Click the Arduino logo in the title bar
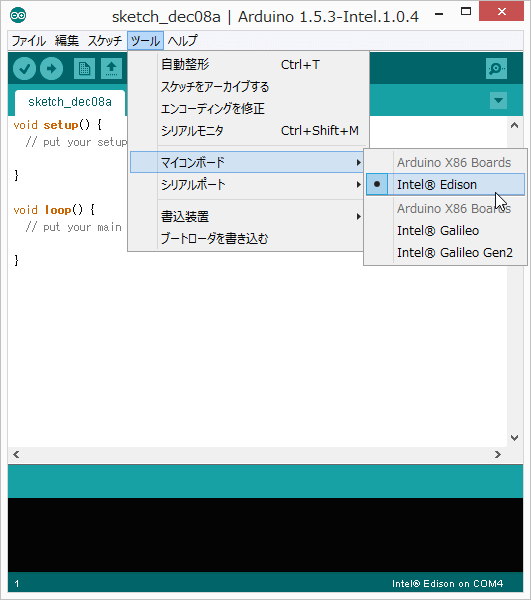The image size is (531, 600). 18,16
